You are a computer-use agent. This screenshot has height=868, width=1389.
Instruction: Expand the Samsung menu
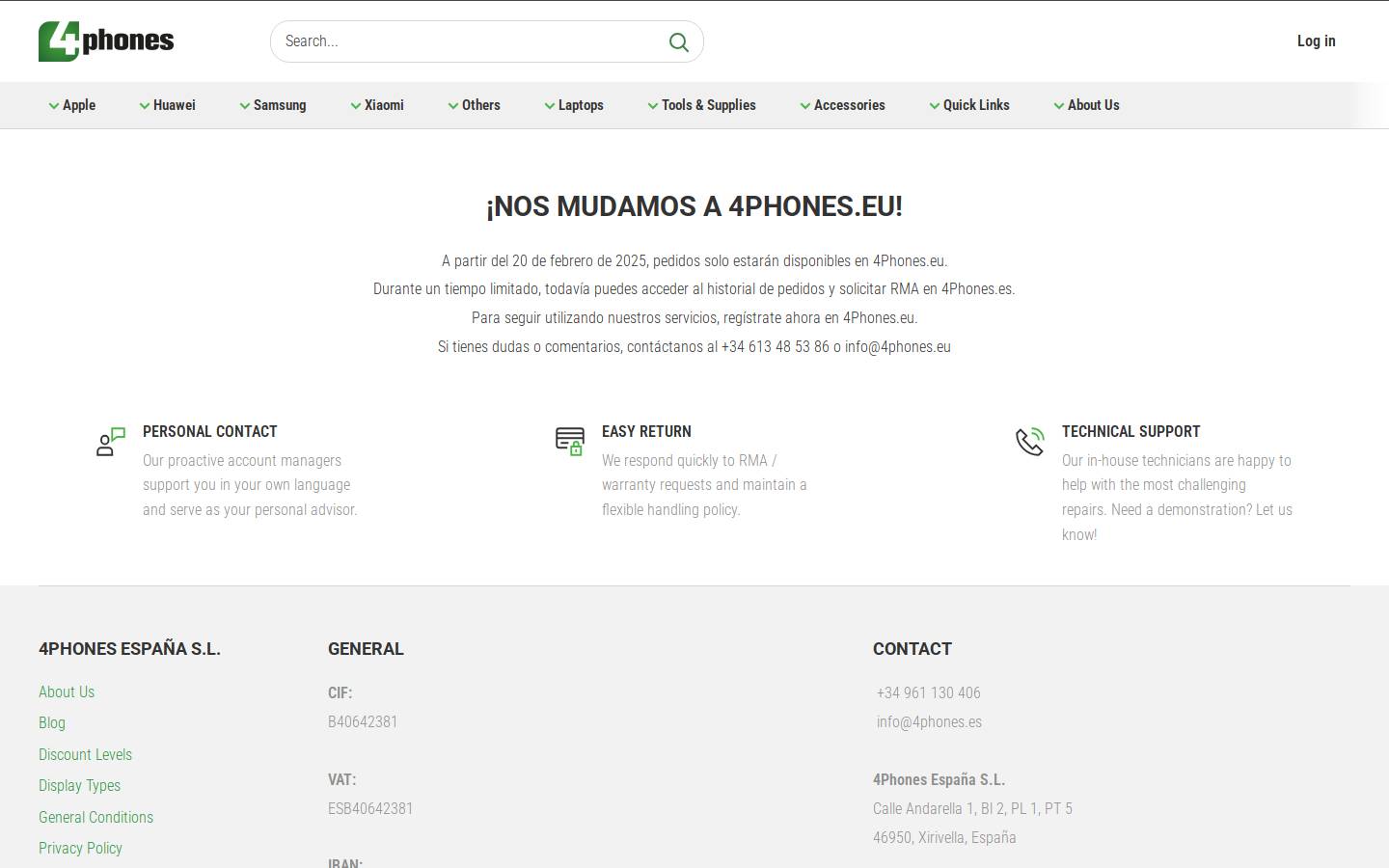pyautogui.click(x=273, y=105)
